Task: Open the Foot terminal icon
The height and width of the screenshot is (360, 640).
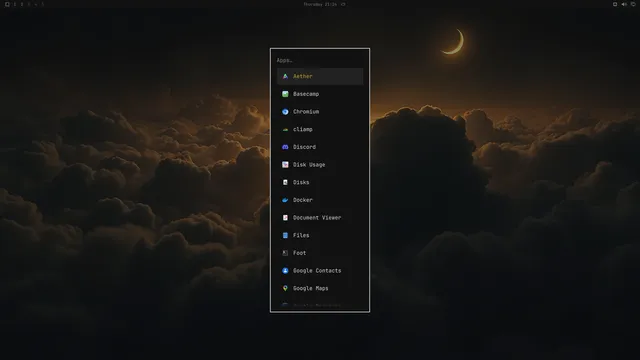Action: [x=285, y=253]
